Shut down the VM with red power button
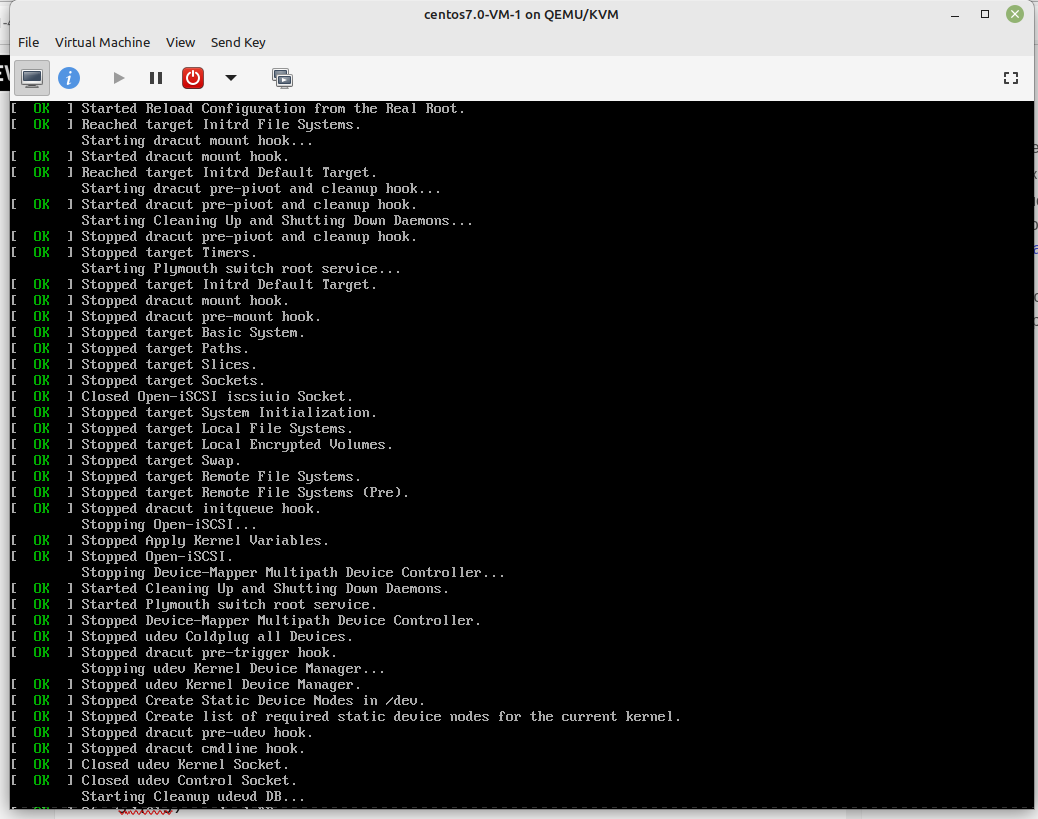This screenshot has width=1038, height=819. 193,78
